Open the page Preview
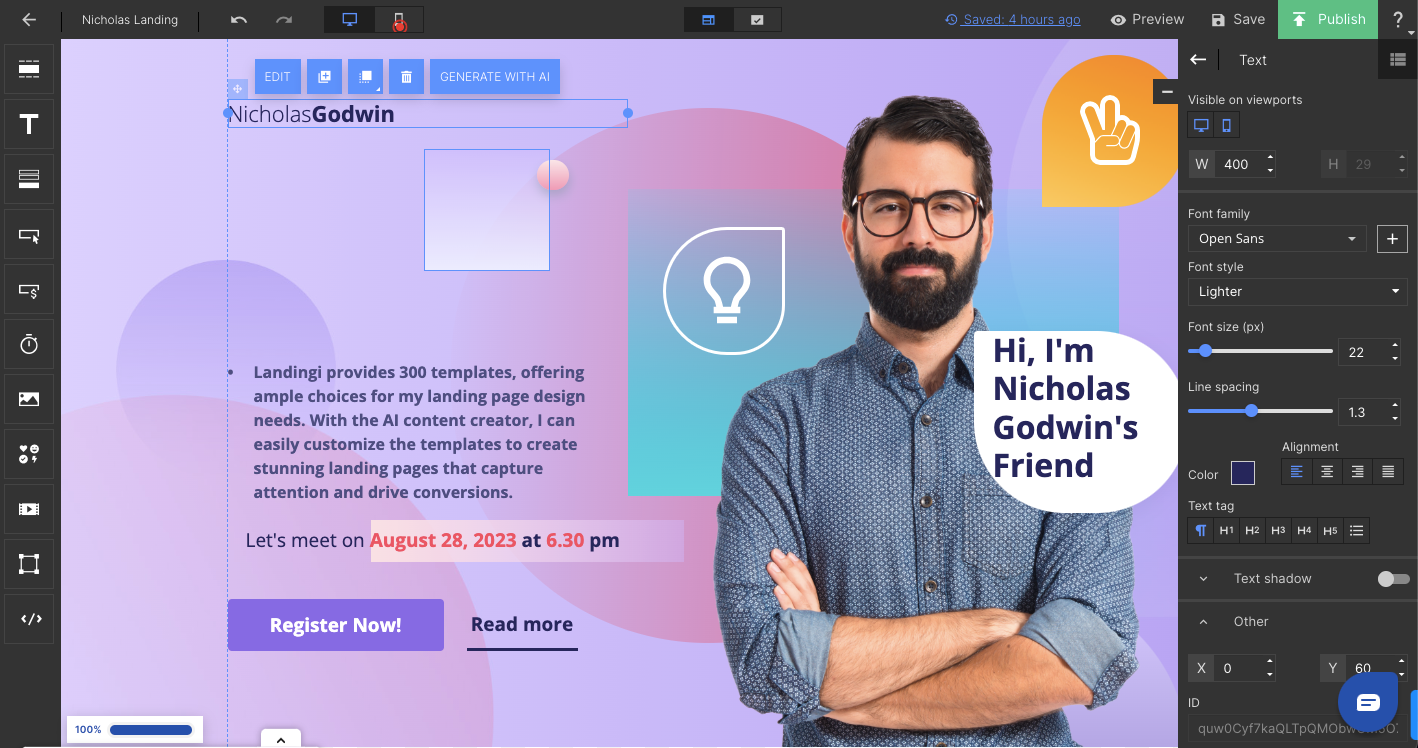1418x748 pixels. pos(1147,20)
